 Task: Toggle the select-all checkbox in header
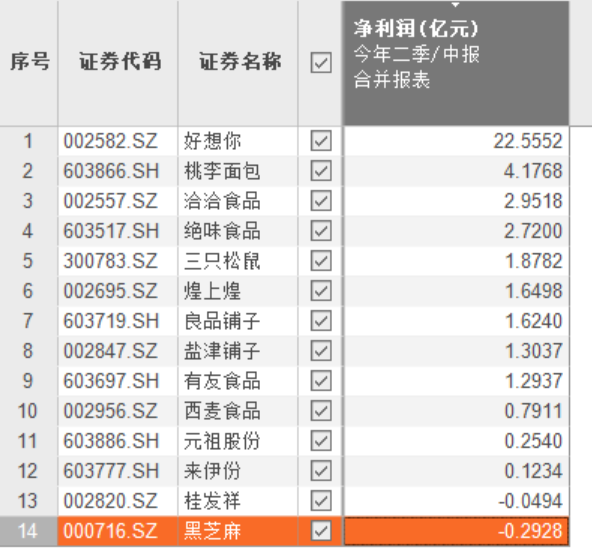321,63
